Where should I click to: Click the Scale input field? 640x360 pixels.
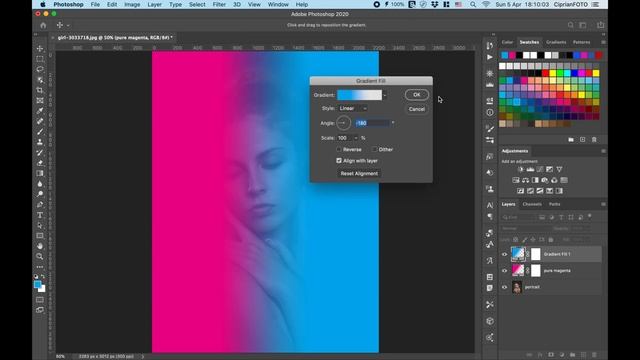click(x=345, y=138)
